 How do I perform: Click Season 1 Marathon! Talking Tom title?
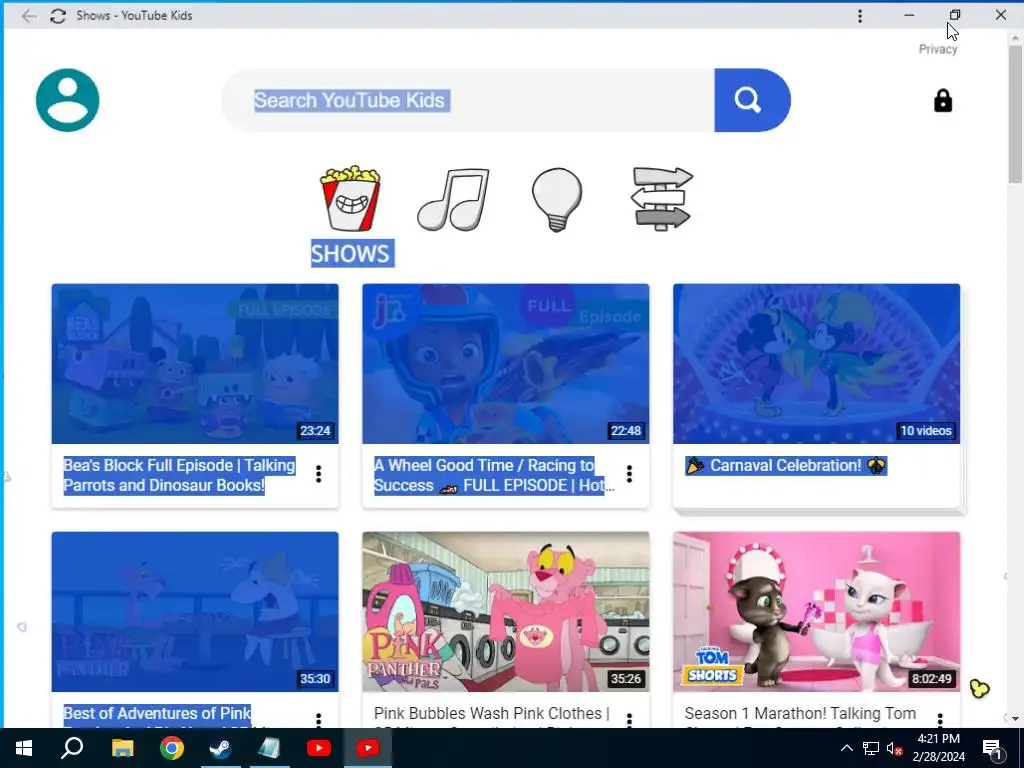[801, 714]
